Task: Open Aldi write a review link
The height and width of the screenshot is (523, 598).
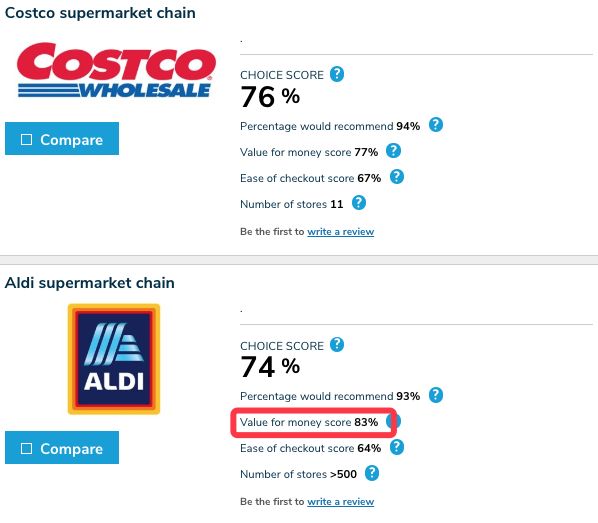Action: [x=341, y=502]
